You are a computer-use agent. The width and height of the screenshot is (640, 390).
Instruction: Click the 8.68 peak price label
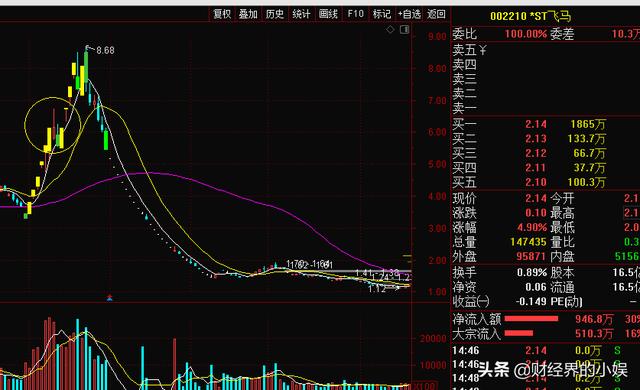pos(105,50)
